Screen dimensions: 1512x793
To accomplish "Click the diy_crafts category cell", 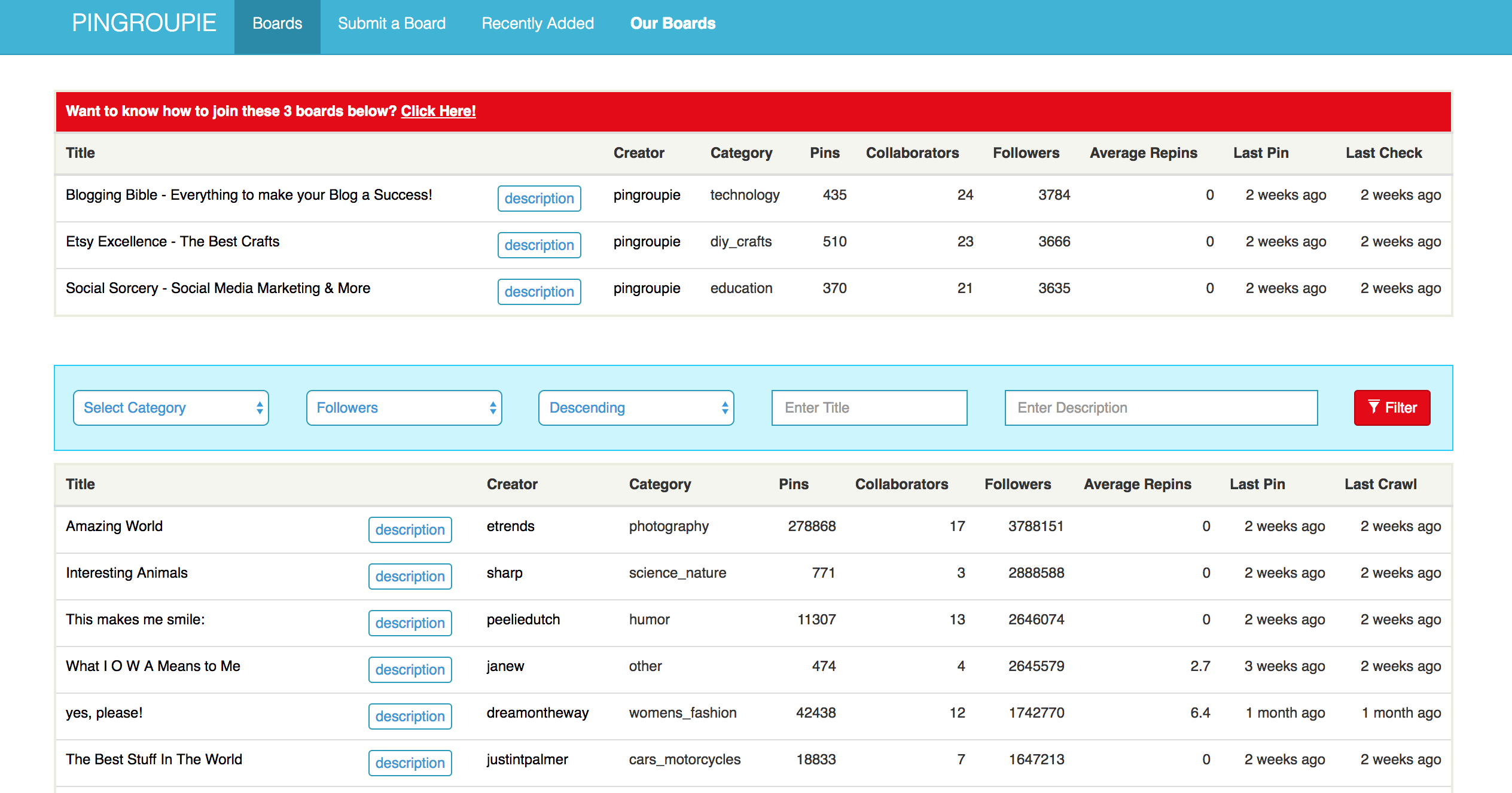I will [741, 242].
